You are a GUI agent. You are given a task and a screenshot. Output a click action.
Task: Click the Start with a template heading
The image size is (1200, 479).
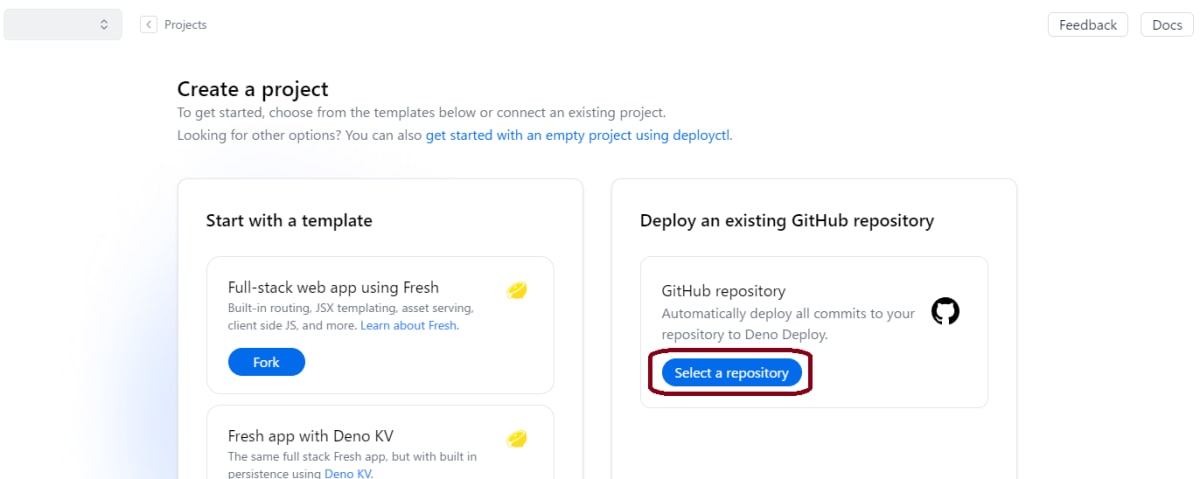[x=289, y=221]
